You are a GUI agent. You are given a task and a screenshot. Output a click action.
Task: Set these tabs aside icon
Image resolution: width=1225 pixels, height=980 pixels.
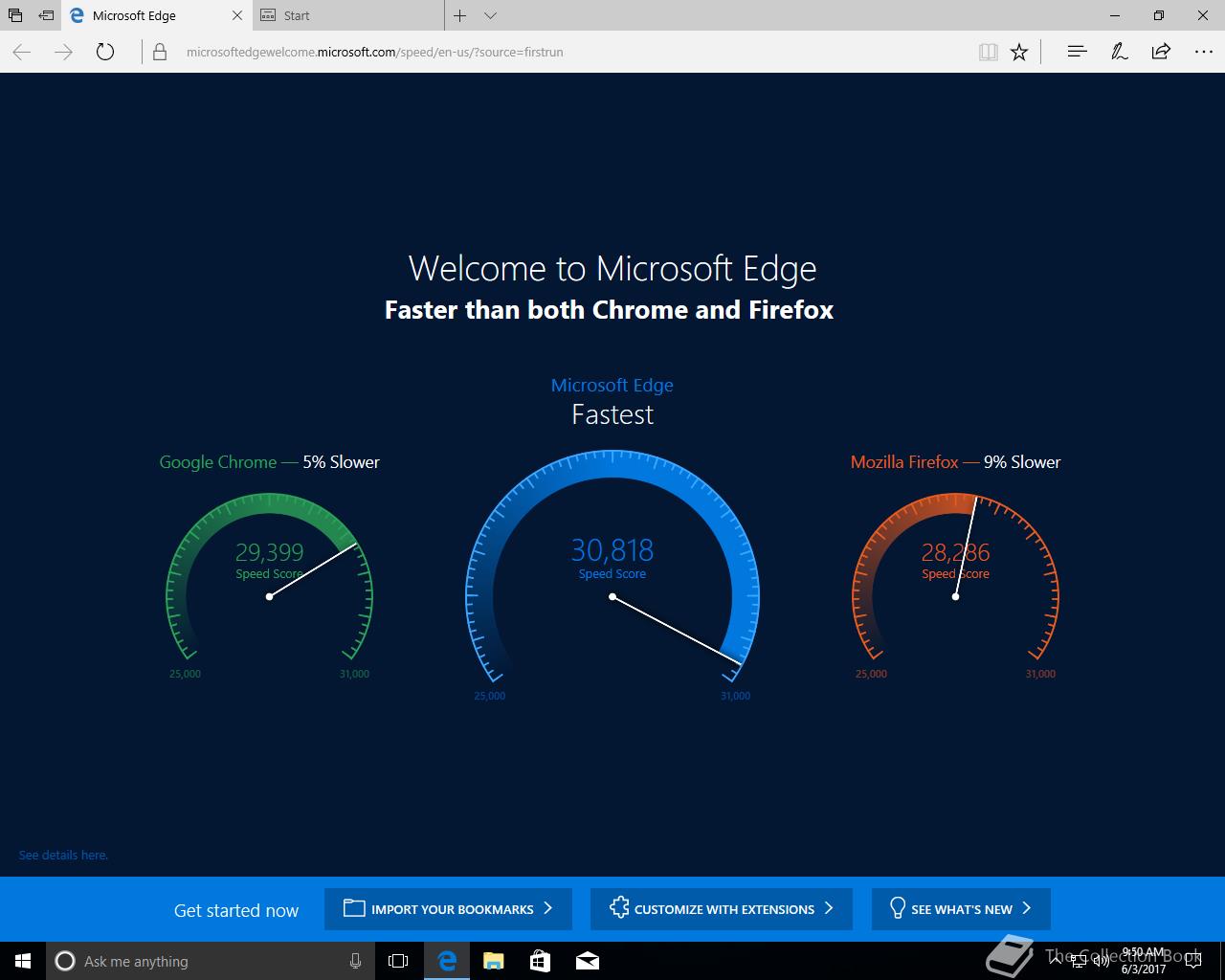[x=45, y=15]
